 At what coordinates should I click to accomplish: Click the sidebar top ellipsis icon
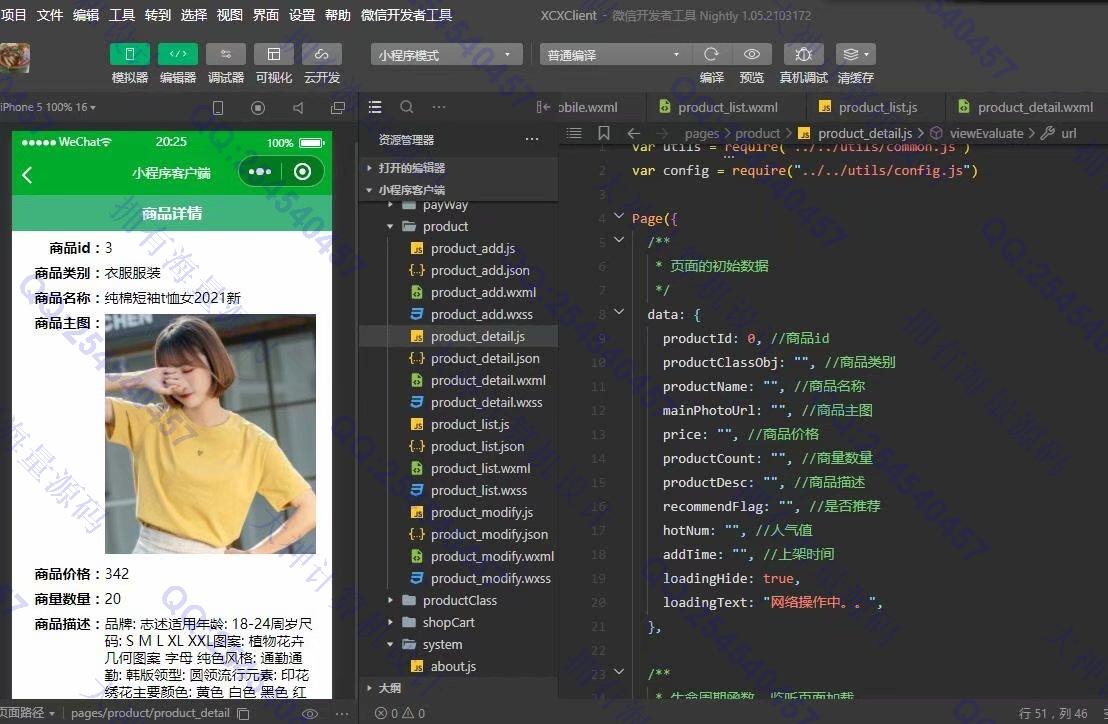coord(439,107)
